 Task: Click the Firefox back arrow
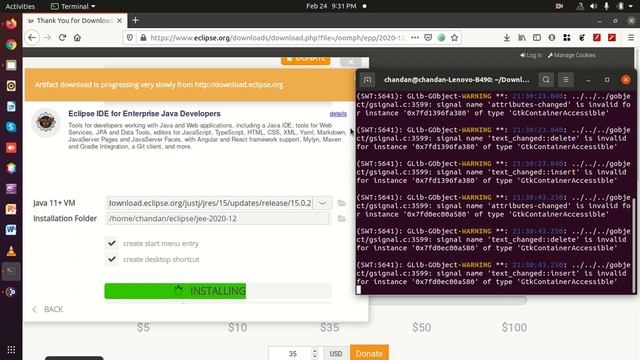click(x=32, y=38)
